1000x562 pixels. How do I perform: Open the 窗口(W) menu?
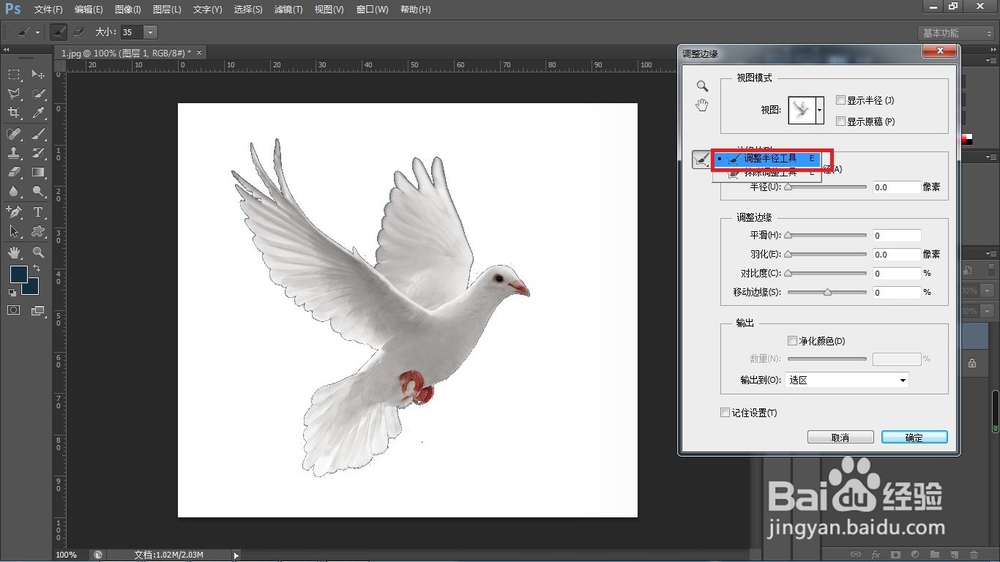[372, 10]
